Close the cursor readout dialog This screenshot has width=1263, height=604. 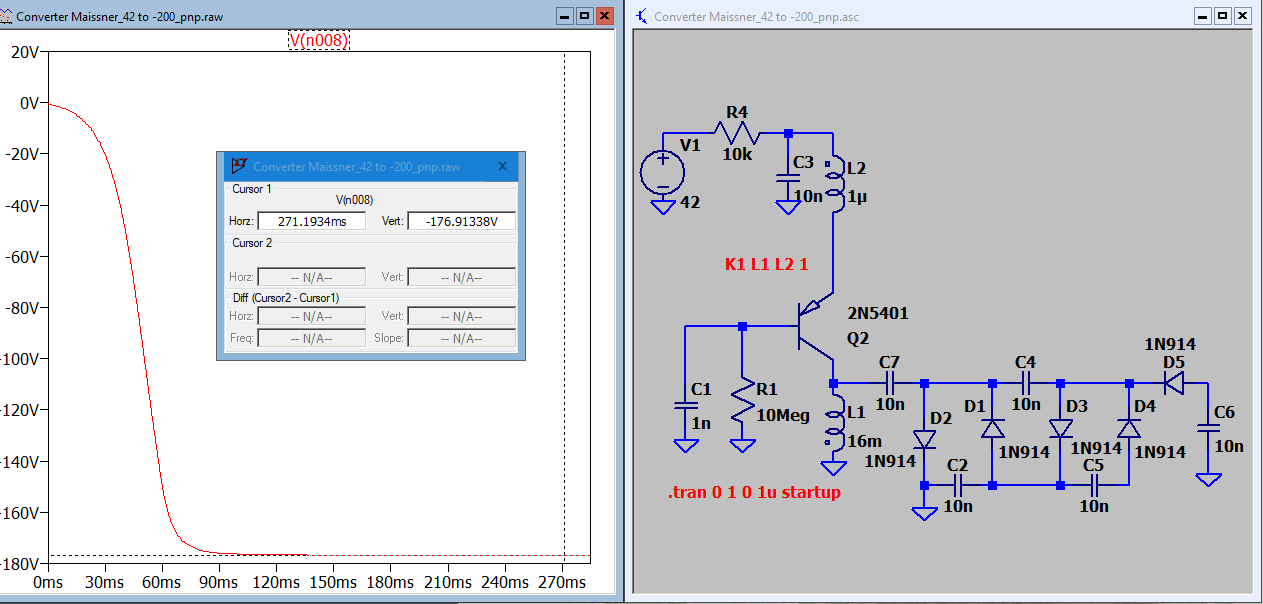(x=502, y=166)
